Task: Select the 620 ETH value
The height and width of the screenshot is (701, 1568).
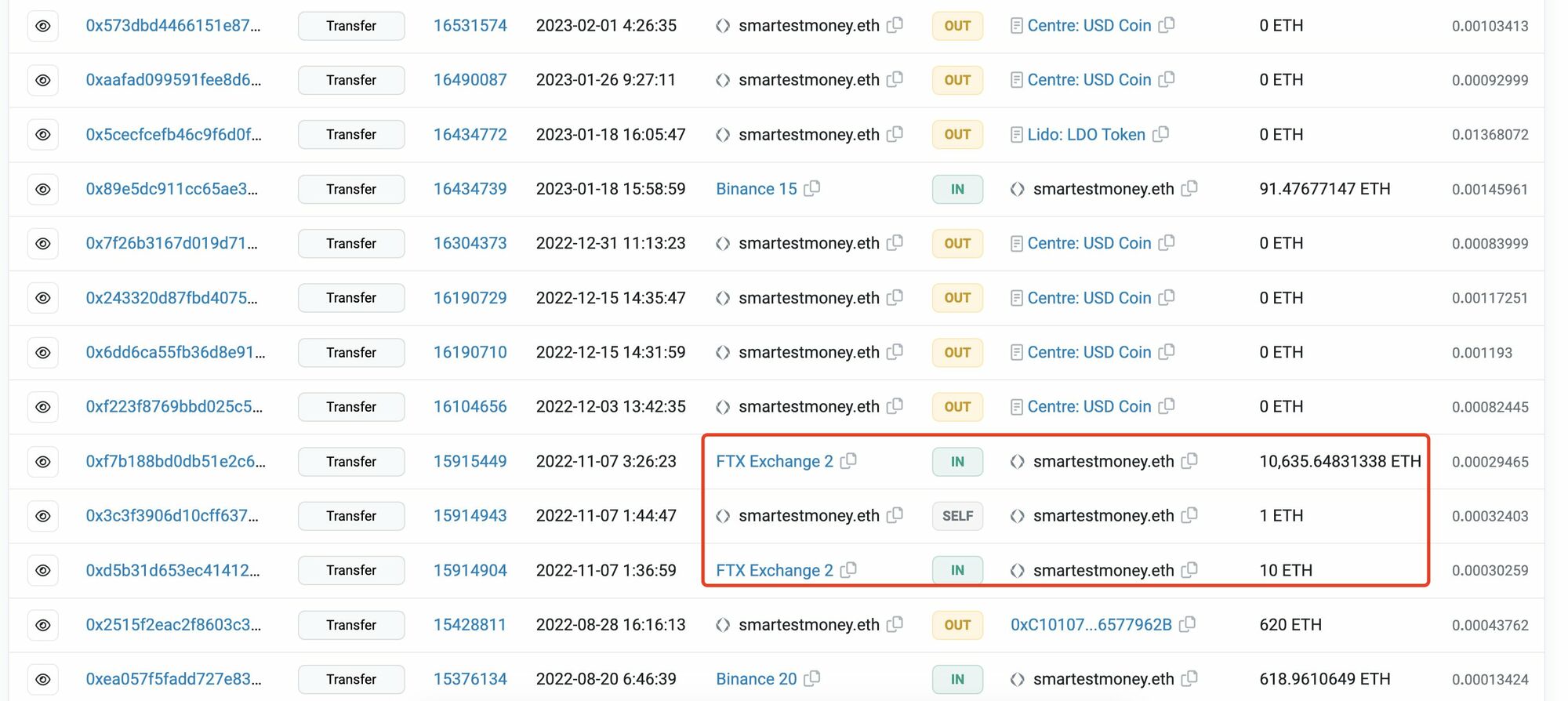Action: click(1290, 625)
